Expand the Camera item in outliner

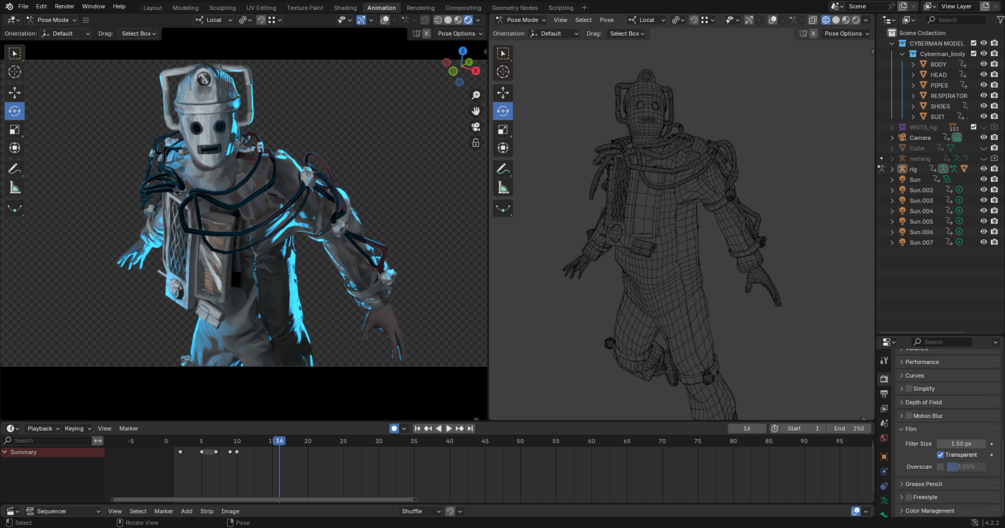[x=892, y=138]
